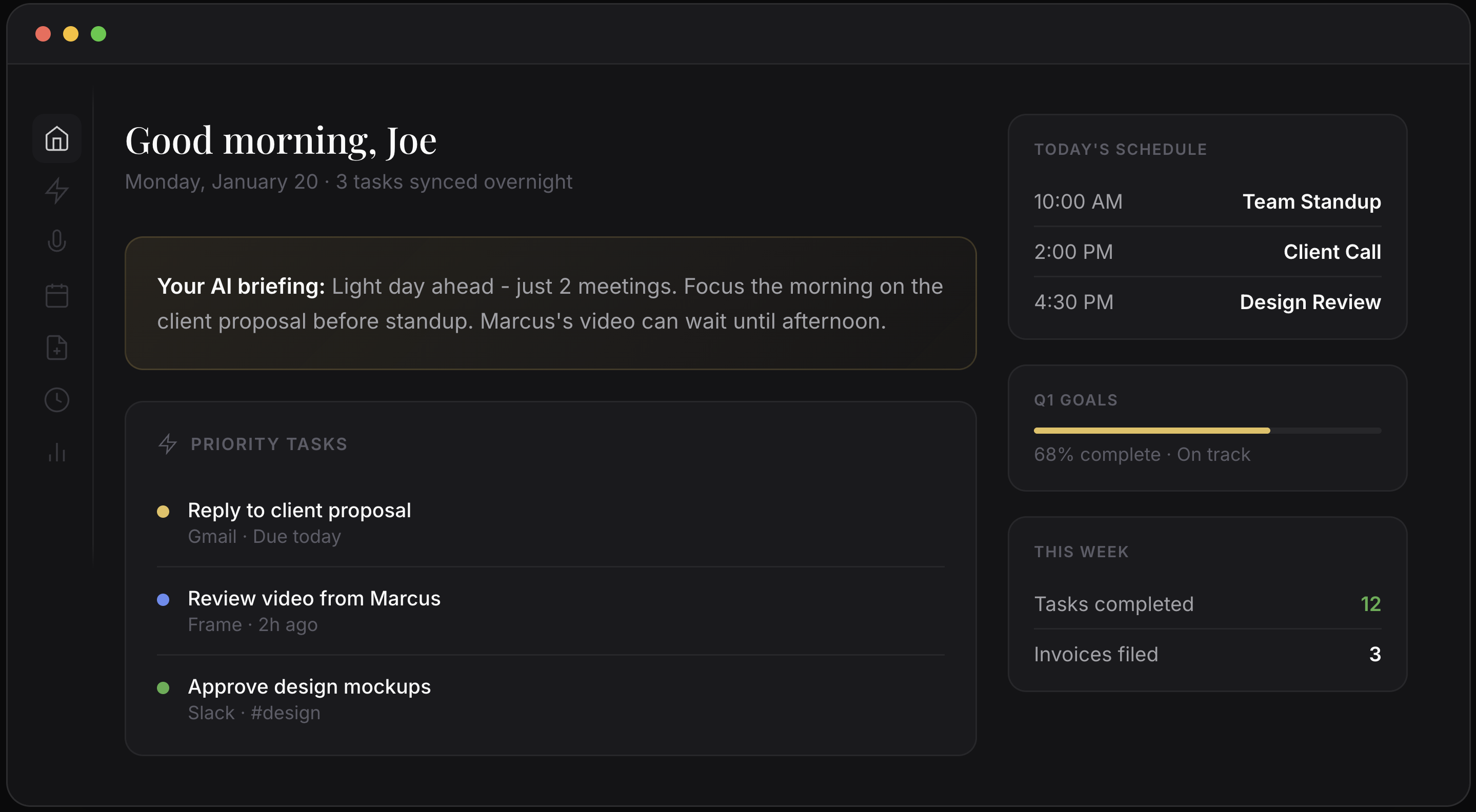Click the lightning icon beside Priority Tasks
The image size is (1476, 812).
(x=168, y=443)
